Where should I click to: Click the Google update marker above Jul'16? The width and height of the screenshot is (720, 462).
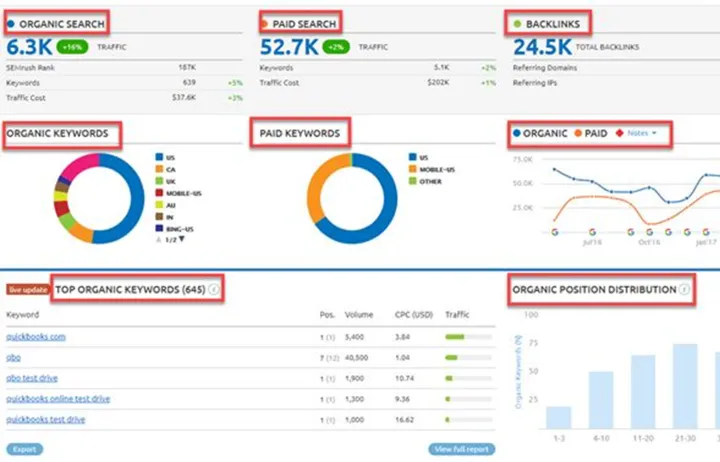click(x=592, y=232)
